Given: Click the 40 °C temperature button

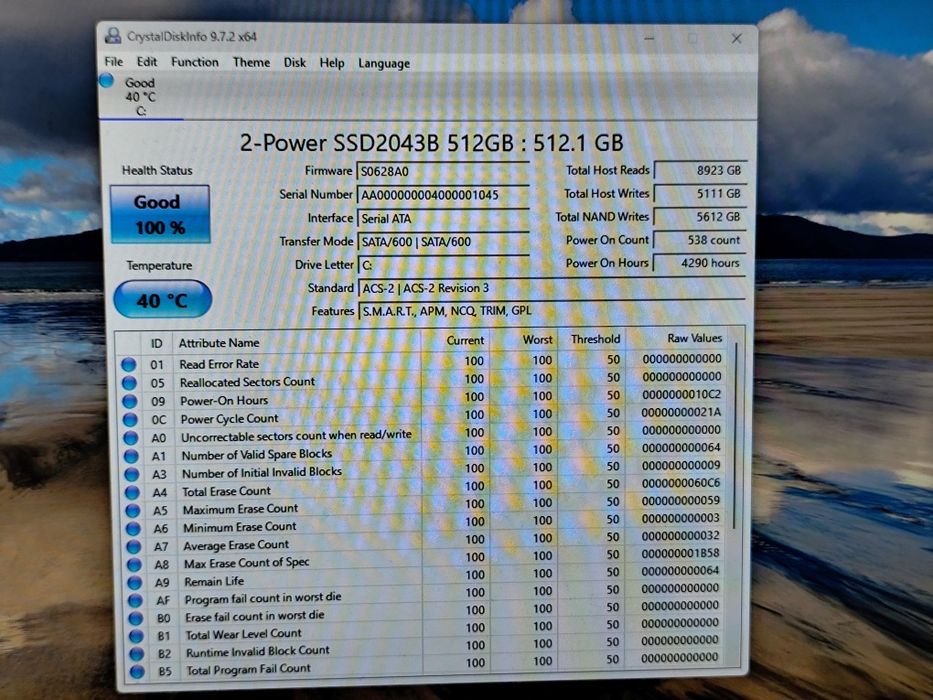Looking at the screenshot, I should pos(162,299).
